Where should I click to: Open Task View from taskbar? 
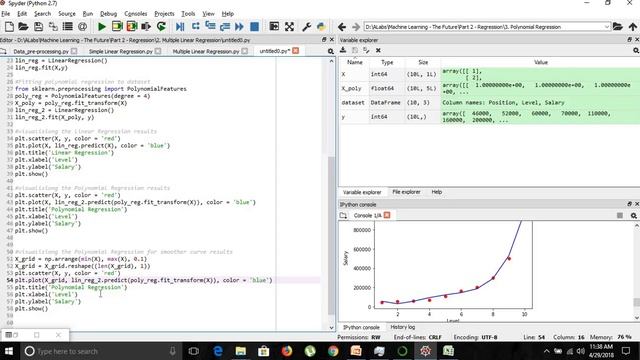194,351
